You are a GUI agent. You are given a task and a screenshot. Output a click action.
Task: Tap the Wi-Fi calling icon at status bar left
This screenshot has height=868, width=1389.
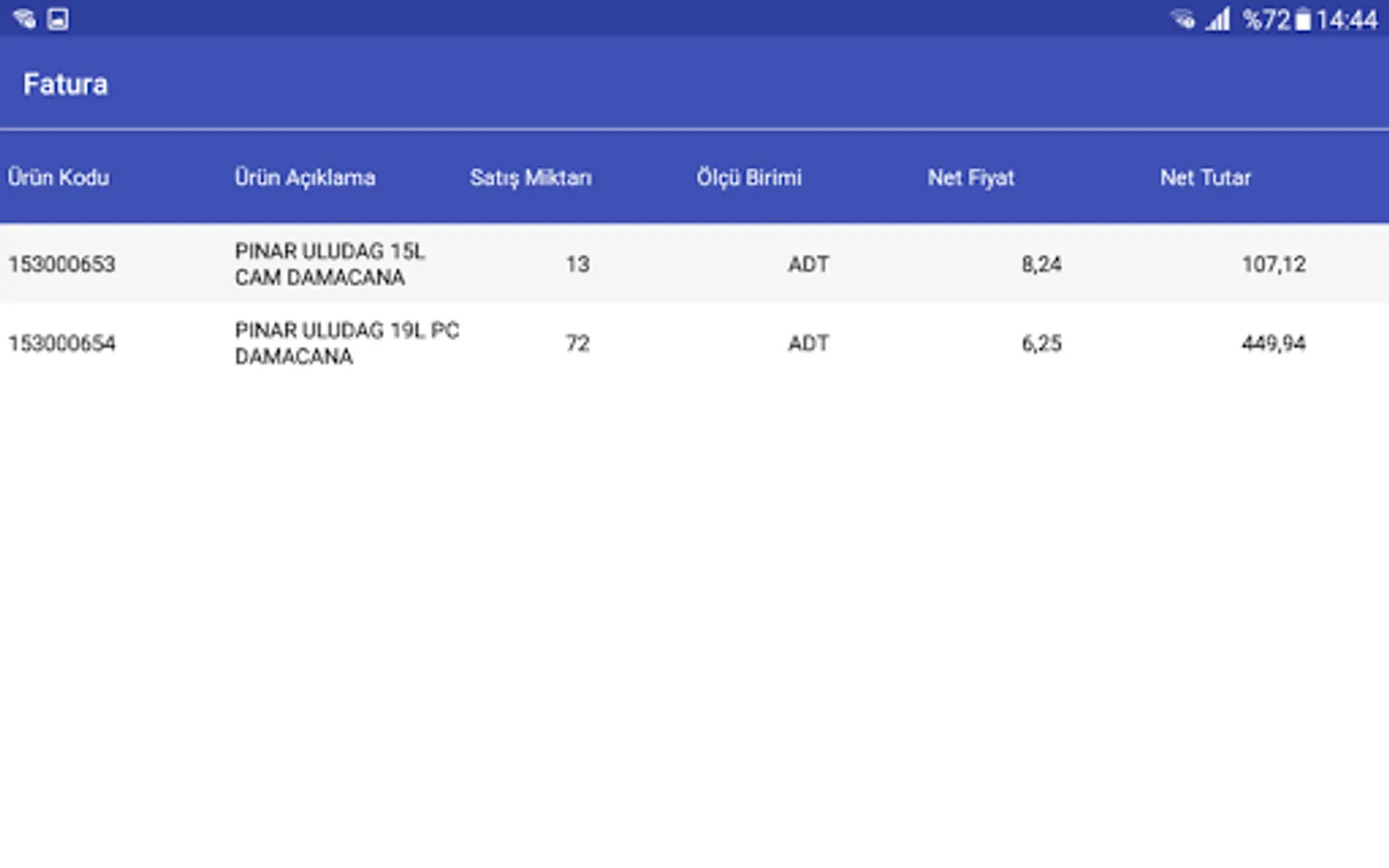[x=24, y=18]
